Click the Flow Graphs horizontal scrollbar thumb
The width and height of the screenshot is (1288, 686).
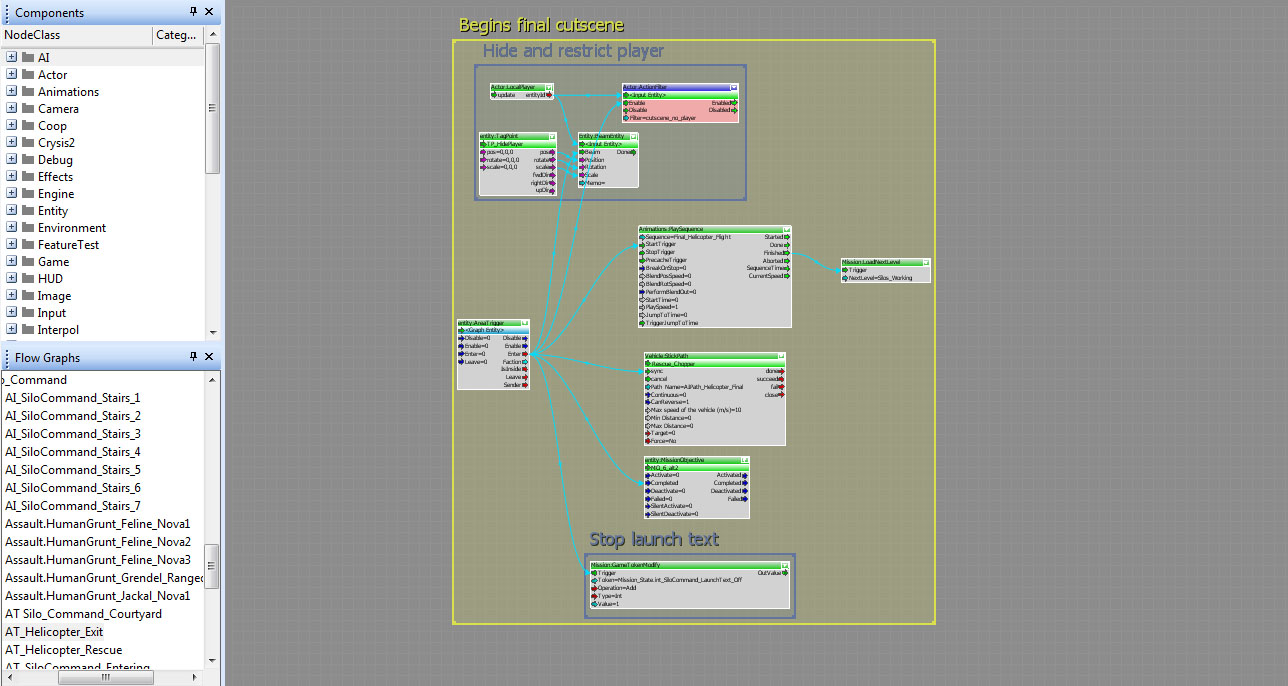pyautogui.click(x=106, y=677)
